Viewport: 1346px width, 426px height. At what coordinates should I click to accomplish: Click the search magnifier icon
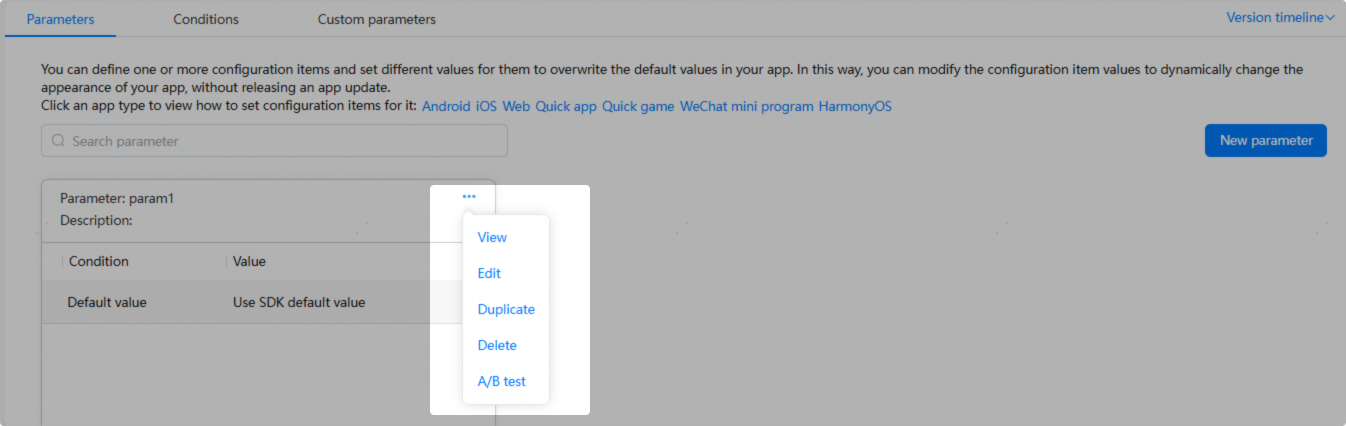point(58,141)
